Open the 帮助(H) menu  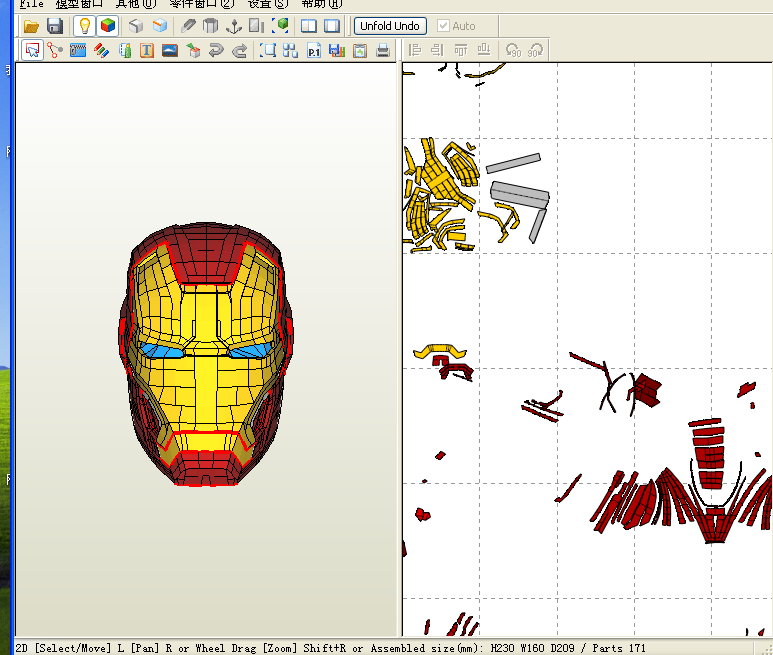321,4
